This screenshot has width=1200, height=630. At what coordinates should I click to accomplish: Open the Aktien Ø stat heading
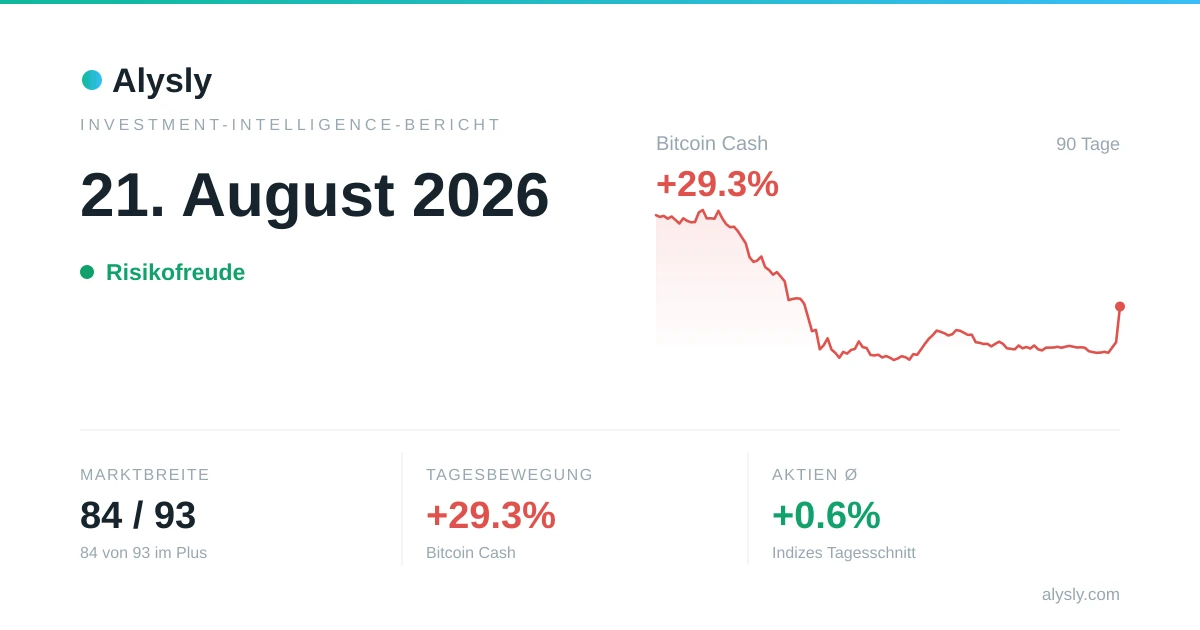click(815, 475)
